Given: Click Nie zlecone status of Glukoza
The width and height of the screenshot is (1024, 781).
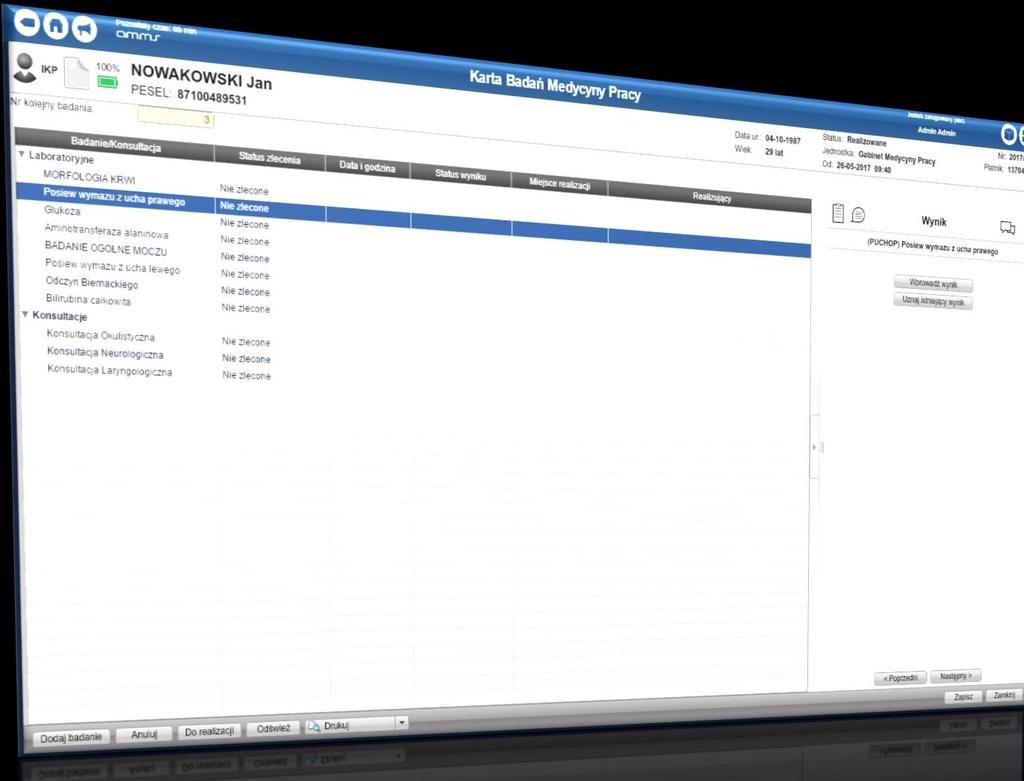Looking at the screenshot, I should tap(244, 223).
